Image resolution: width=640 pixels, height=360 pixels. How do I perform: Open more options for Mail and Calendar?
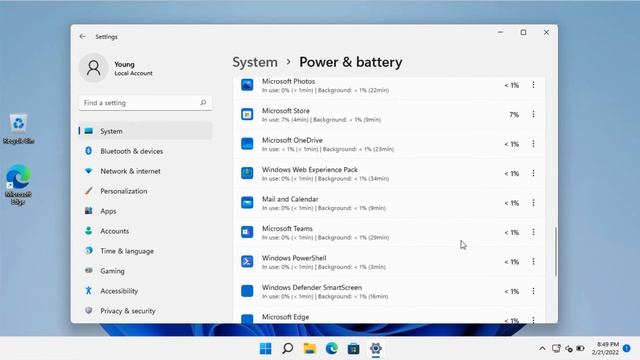[533, 202]
